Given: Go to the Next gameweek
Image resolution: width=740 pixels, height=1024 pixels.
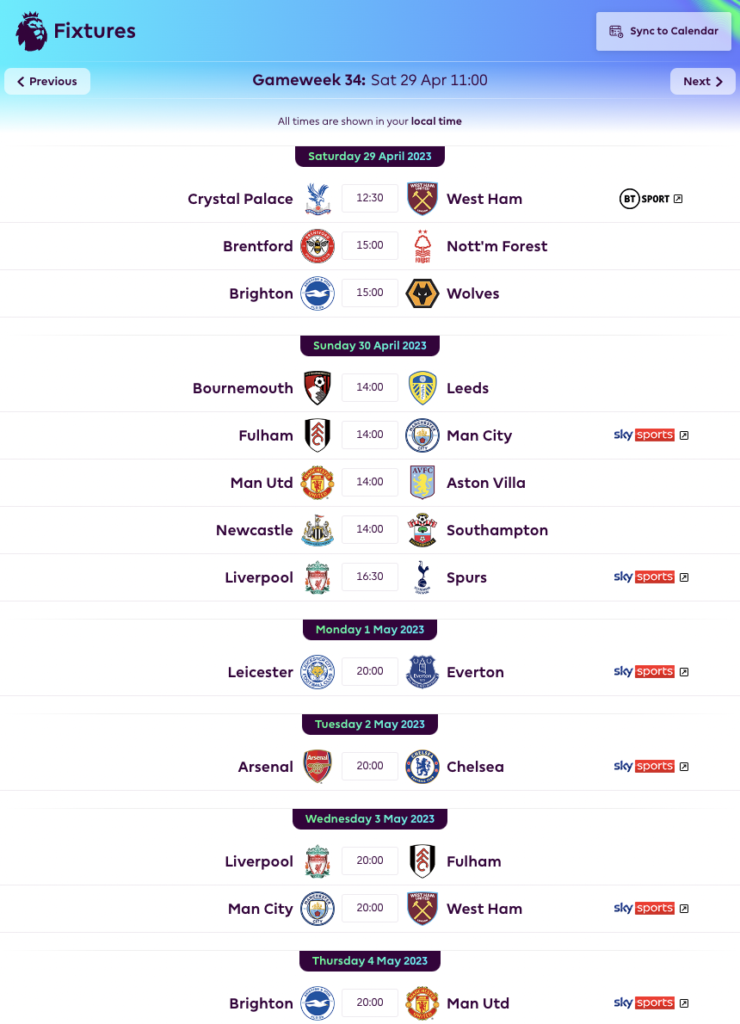Looking at the screenshot, I should pyautogui.click(x=702, y=82).
